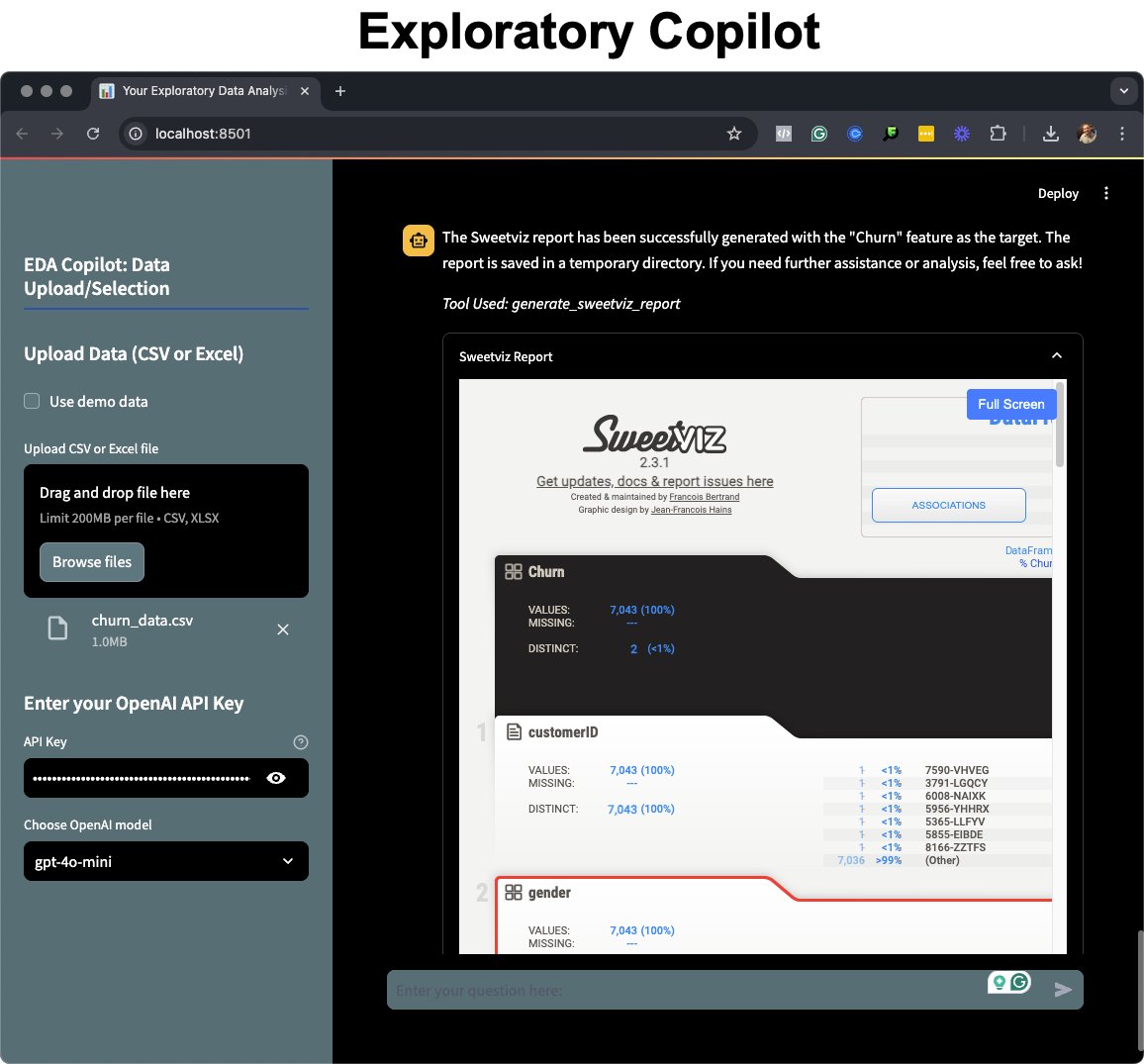Open the blue circular C extension
Screen dimensions: 1144x1064
855,134
